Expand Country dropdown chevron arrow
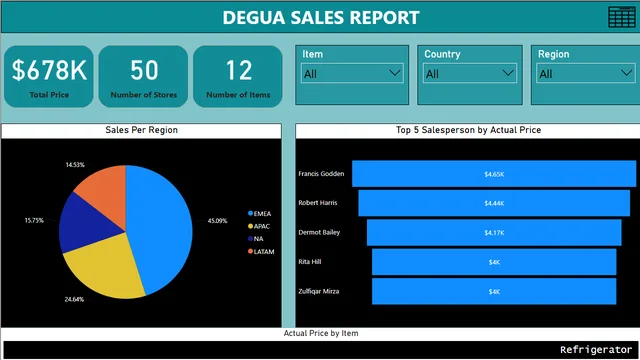Image resolution: width=640 pixels, height=360 pixels. (x=508, y=73)
